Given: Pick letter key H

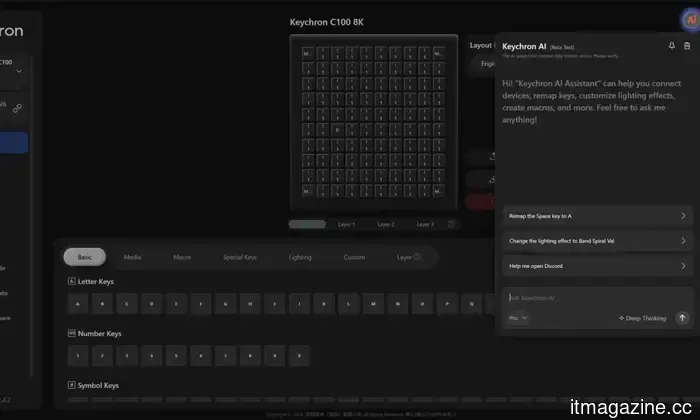Looking at the screenshot, I should point(250,304).
